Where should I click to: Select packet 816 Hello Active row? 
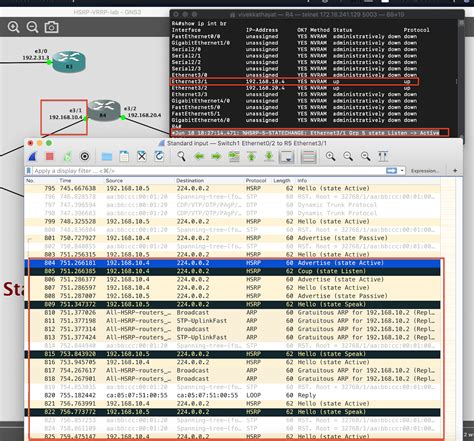coord(232,362)
